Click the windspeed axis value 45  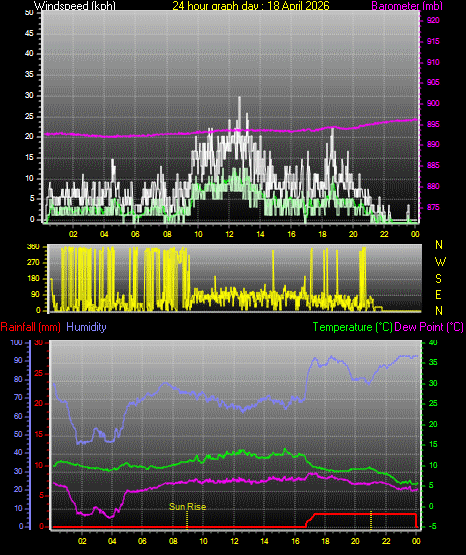[x=29, y=33]
